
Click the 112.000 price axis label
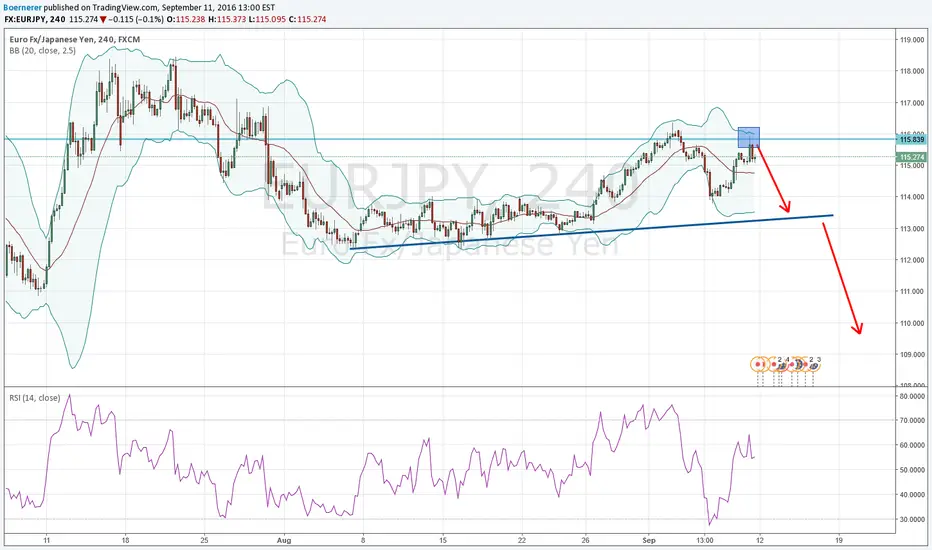coord(912,260)
